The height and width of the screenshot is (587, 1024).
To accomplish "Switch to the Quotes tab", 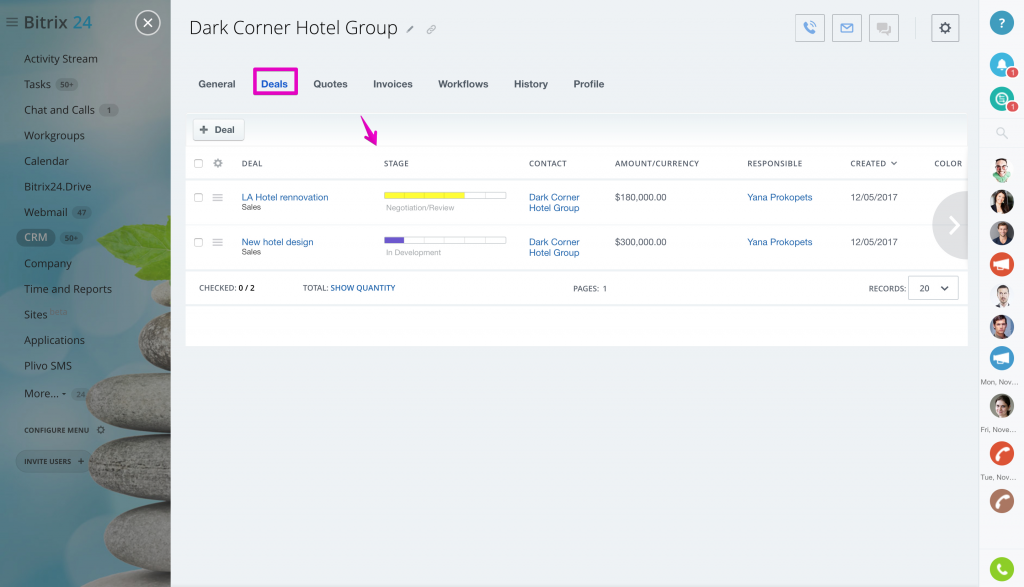I will click(x=330, y=84).
